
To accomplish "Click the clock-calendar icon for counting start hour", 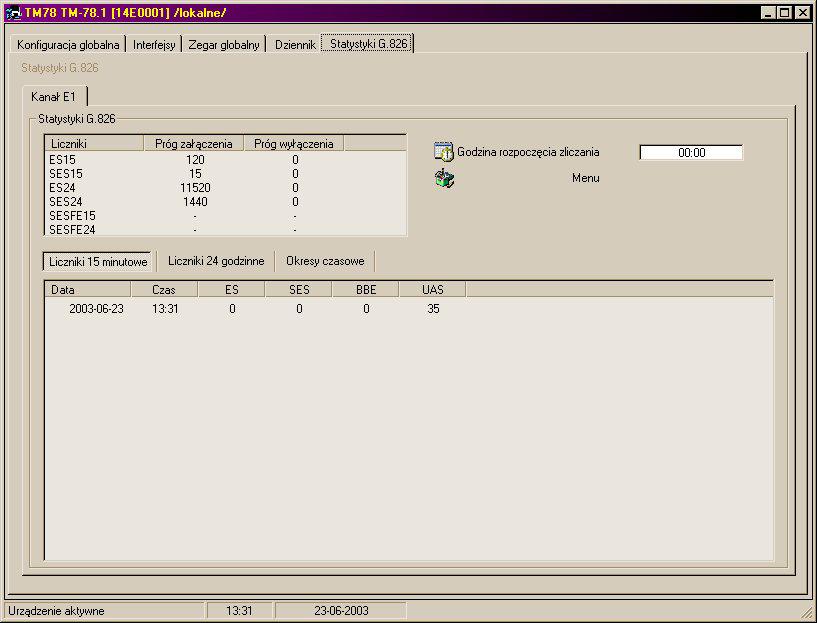I will tap(444, 152).
